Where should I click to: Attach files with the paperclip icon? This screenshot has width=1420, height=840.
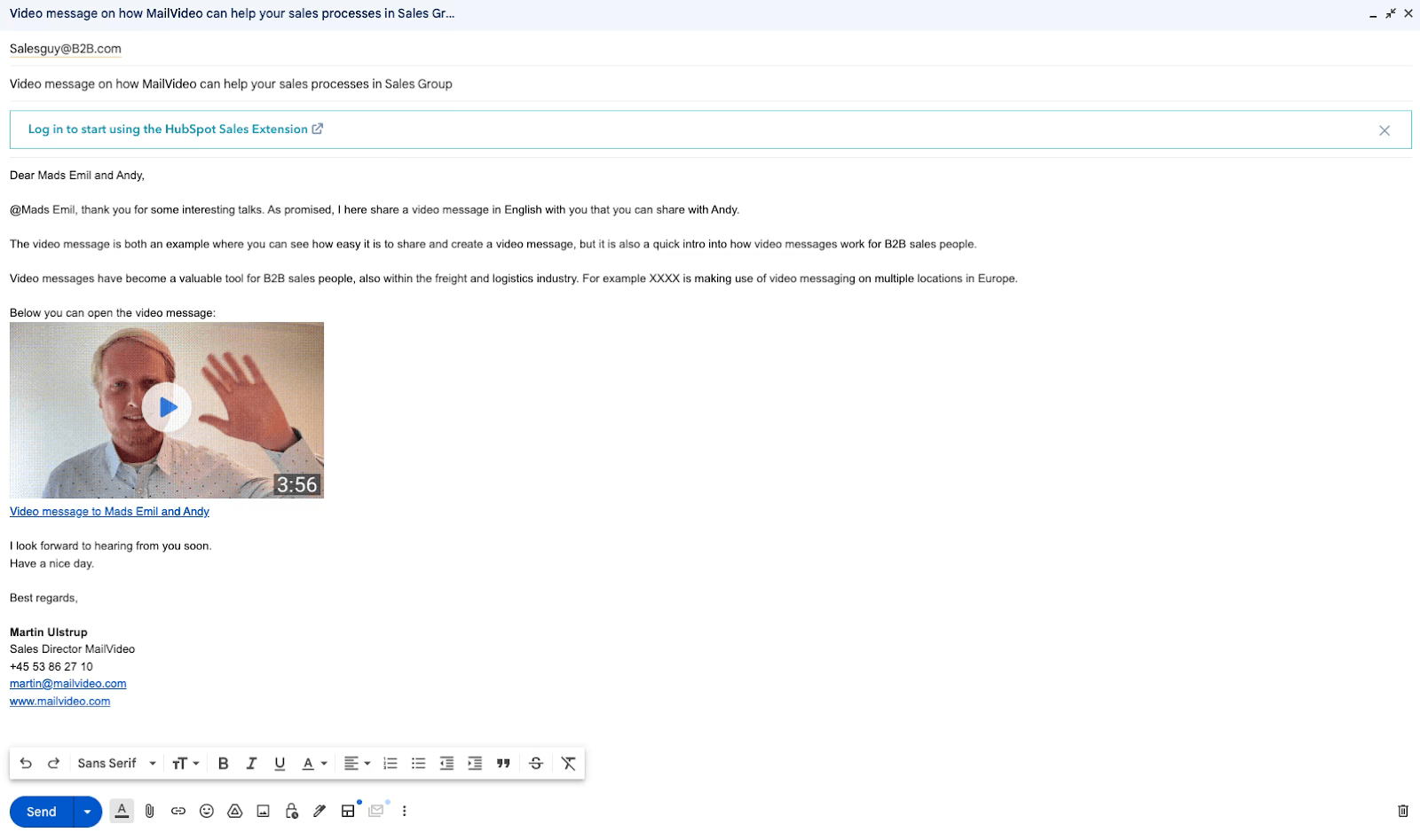(x=150, y=811)
